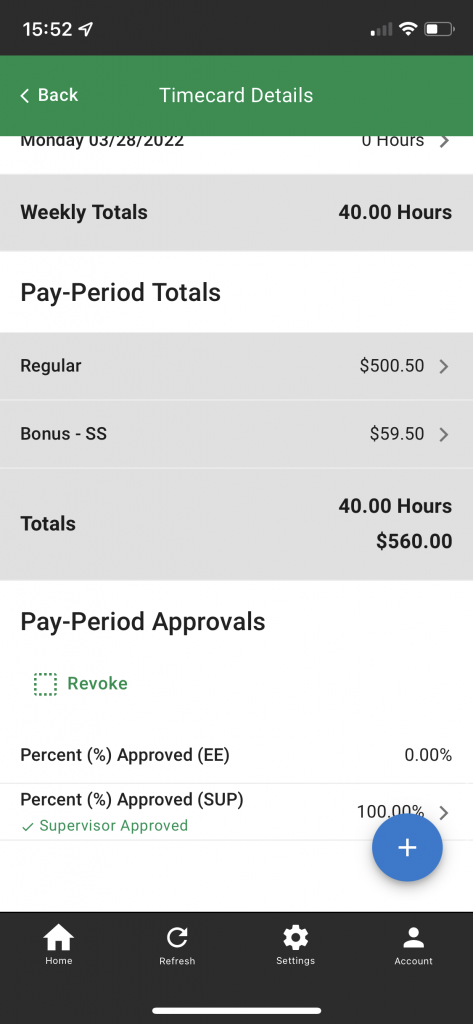Toggle the Revoke checkbox

(45, 684)
